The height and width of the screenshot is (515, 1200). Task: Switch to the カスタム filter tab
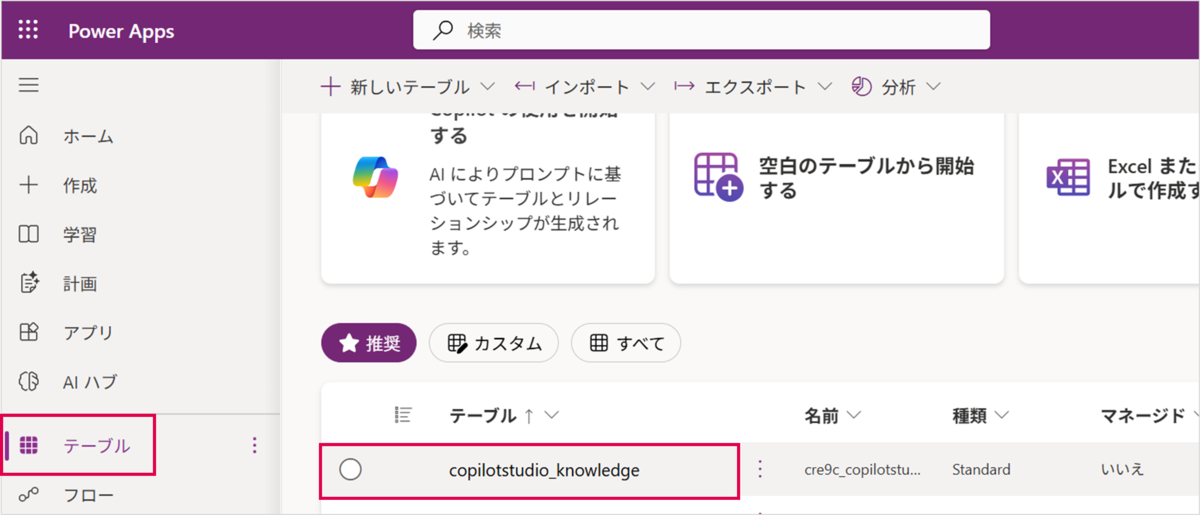tap(494, 343)
